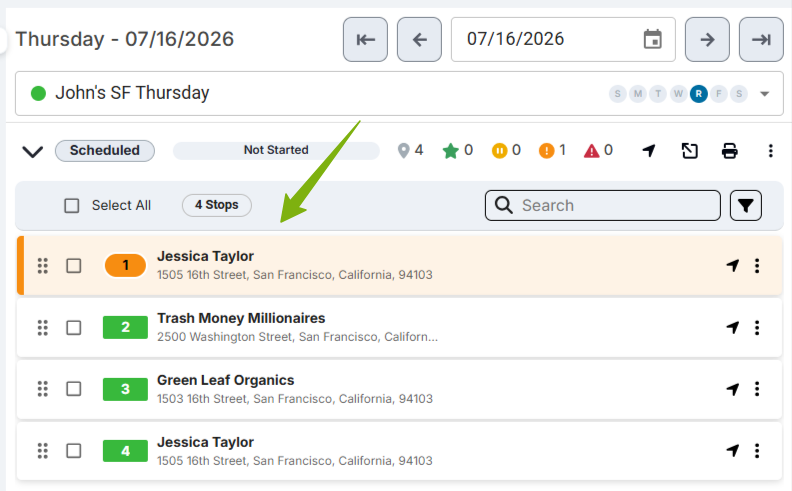Open Trash Money Millionaires stop
The image size is (792, 491).
[241, 318]
